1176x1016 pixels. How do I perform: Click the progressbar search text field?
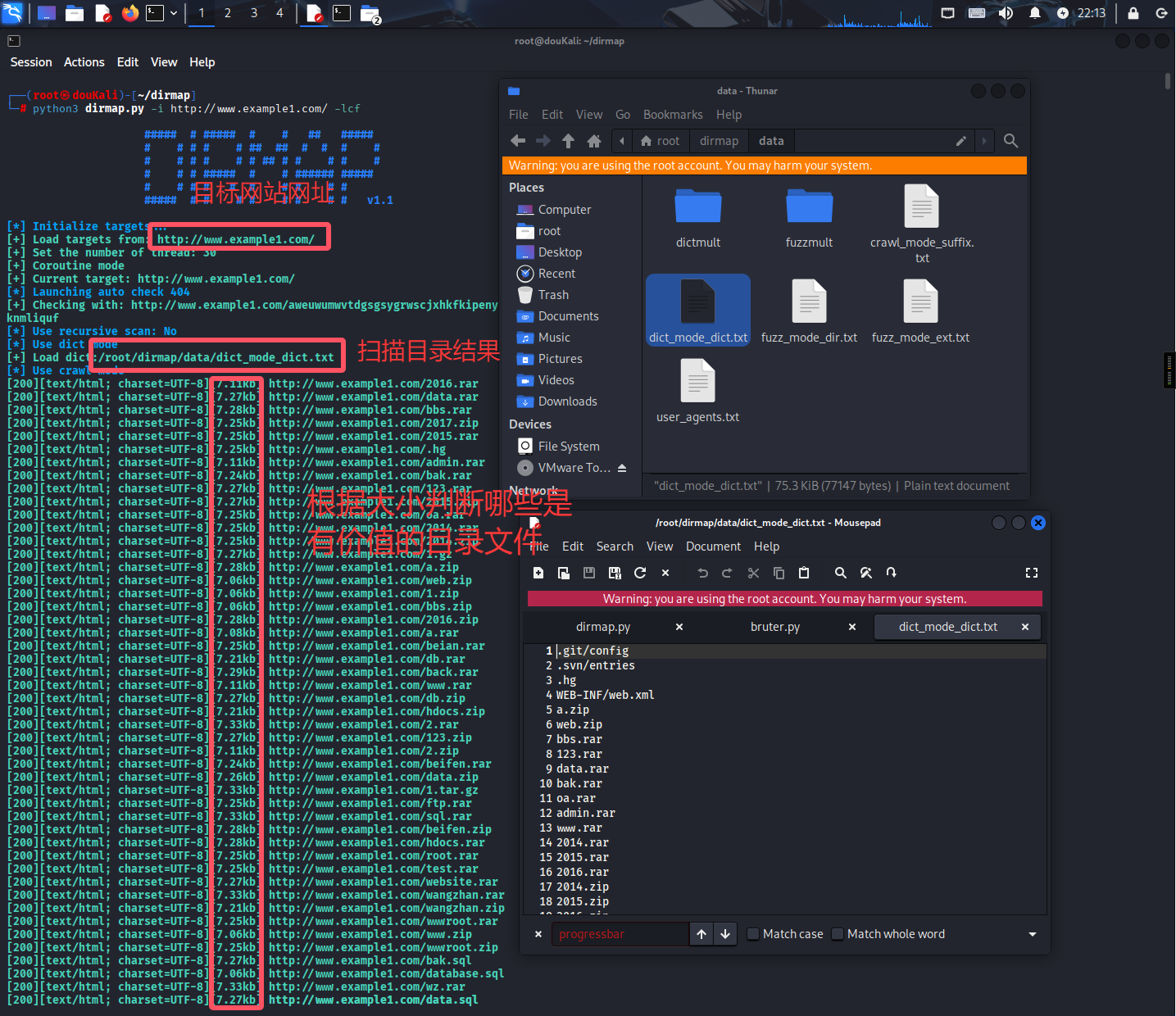(x=620, y=934)
